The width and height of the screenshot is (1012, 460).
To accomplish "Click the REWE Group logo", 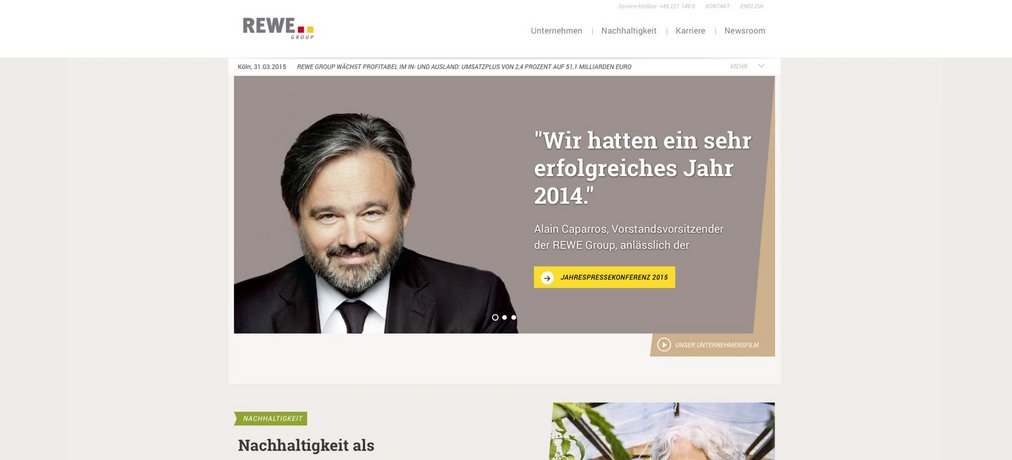I will [x=278, y=28].
